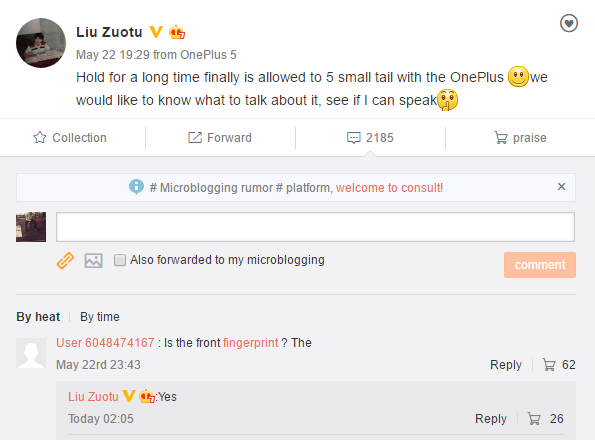Open the 2185 comments bubble icon

354,138
